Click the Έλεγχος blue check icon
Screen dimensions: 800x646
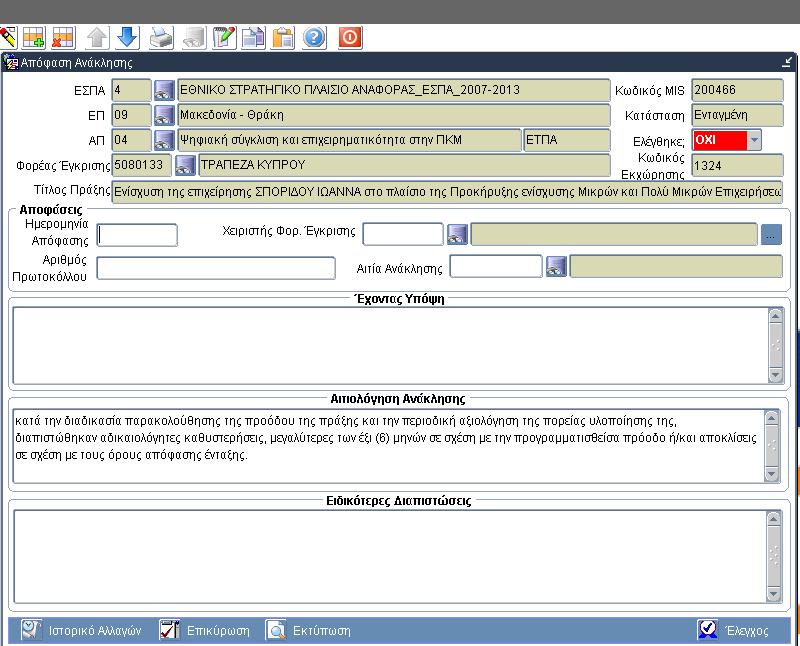(708, 631)
